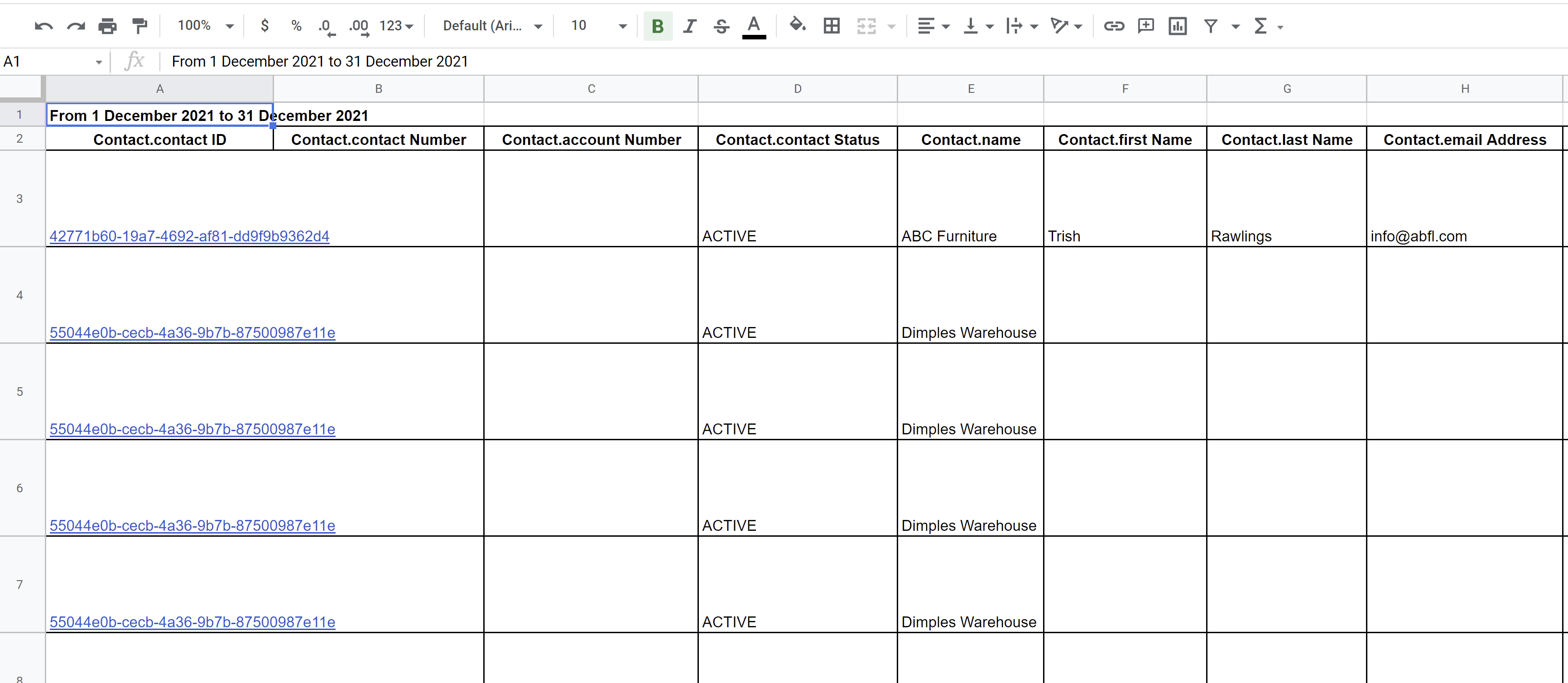Open the 55044e0b link in row 4
Screen dimensions: 1568x683
[x=192, y=333]
